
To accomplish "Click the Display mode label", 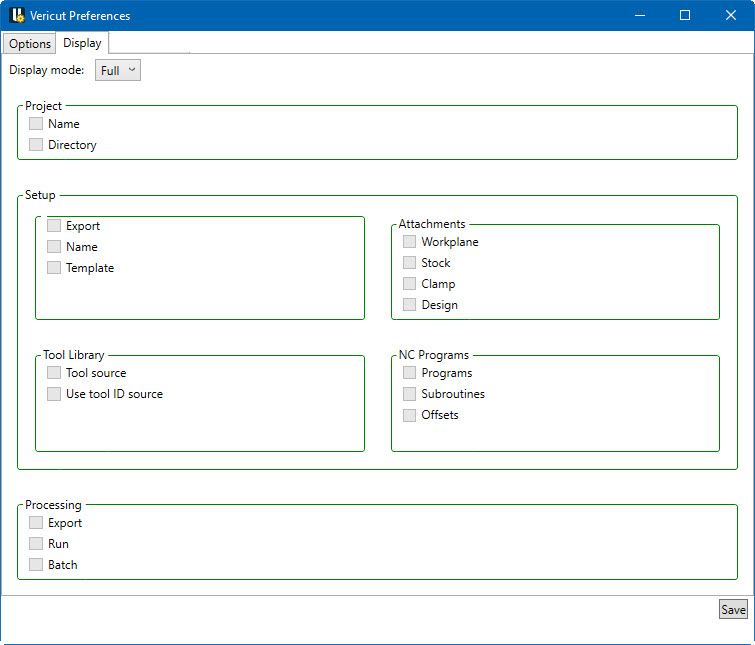I will (x=47, y=70).
